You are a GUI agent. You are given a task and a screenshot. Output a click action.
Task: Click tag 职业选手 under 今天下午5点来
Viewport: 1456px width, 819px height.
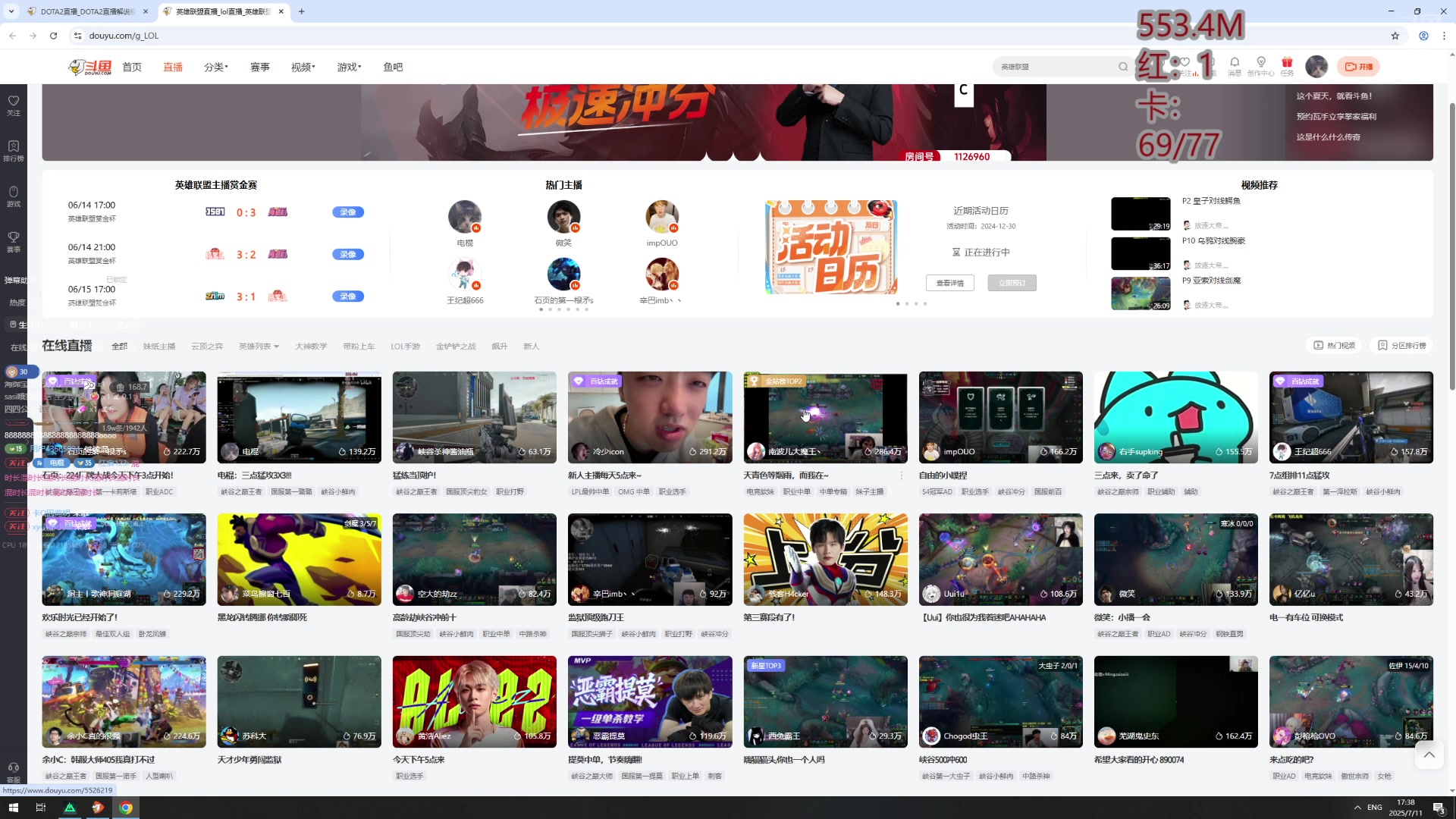tap(409, 776)
